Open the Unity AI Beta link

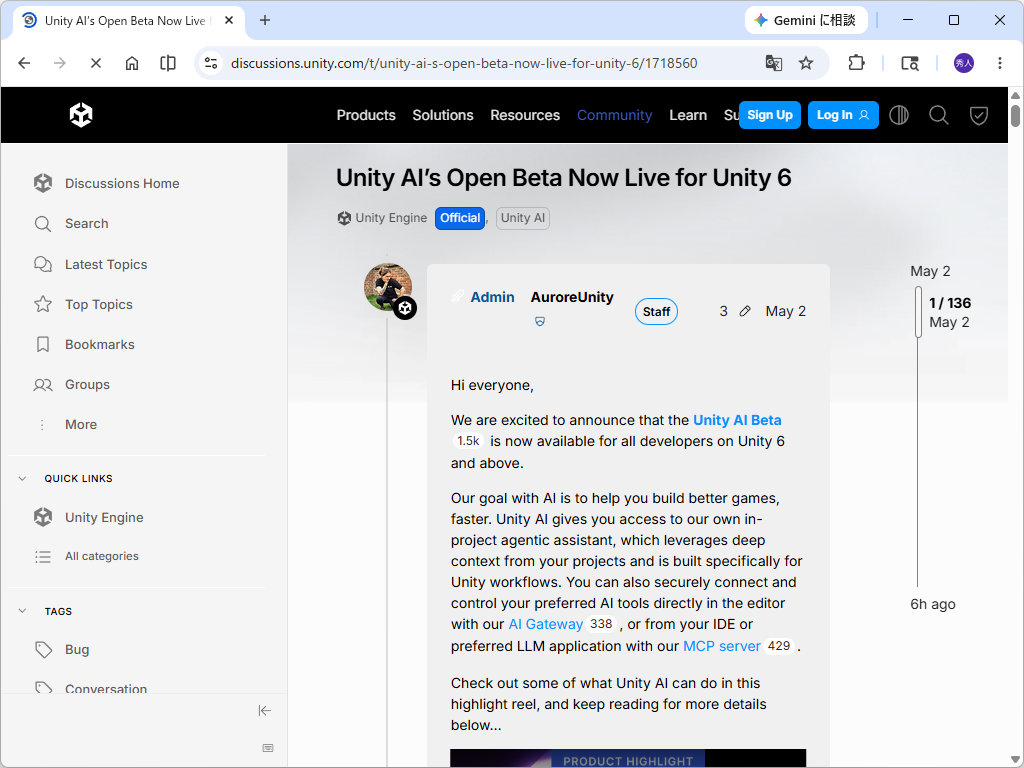(x=737, y=420)
